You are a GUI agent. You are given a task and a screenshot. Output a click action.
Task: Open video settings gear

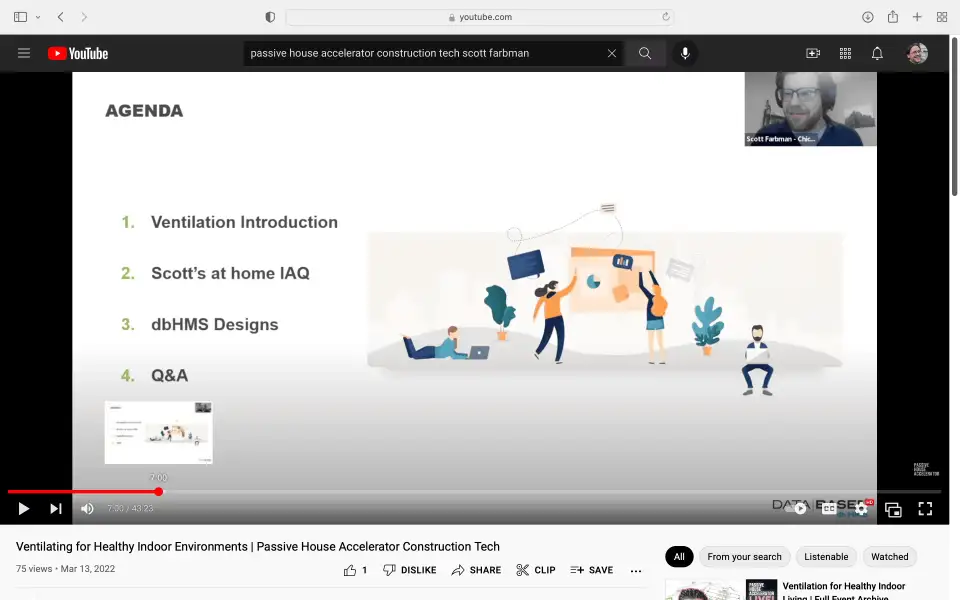point(861,509)
